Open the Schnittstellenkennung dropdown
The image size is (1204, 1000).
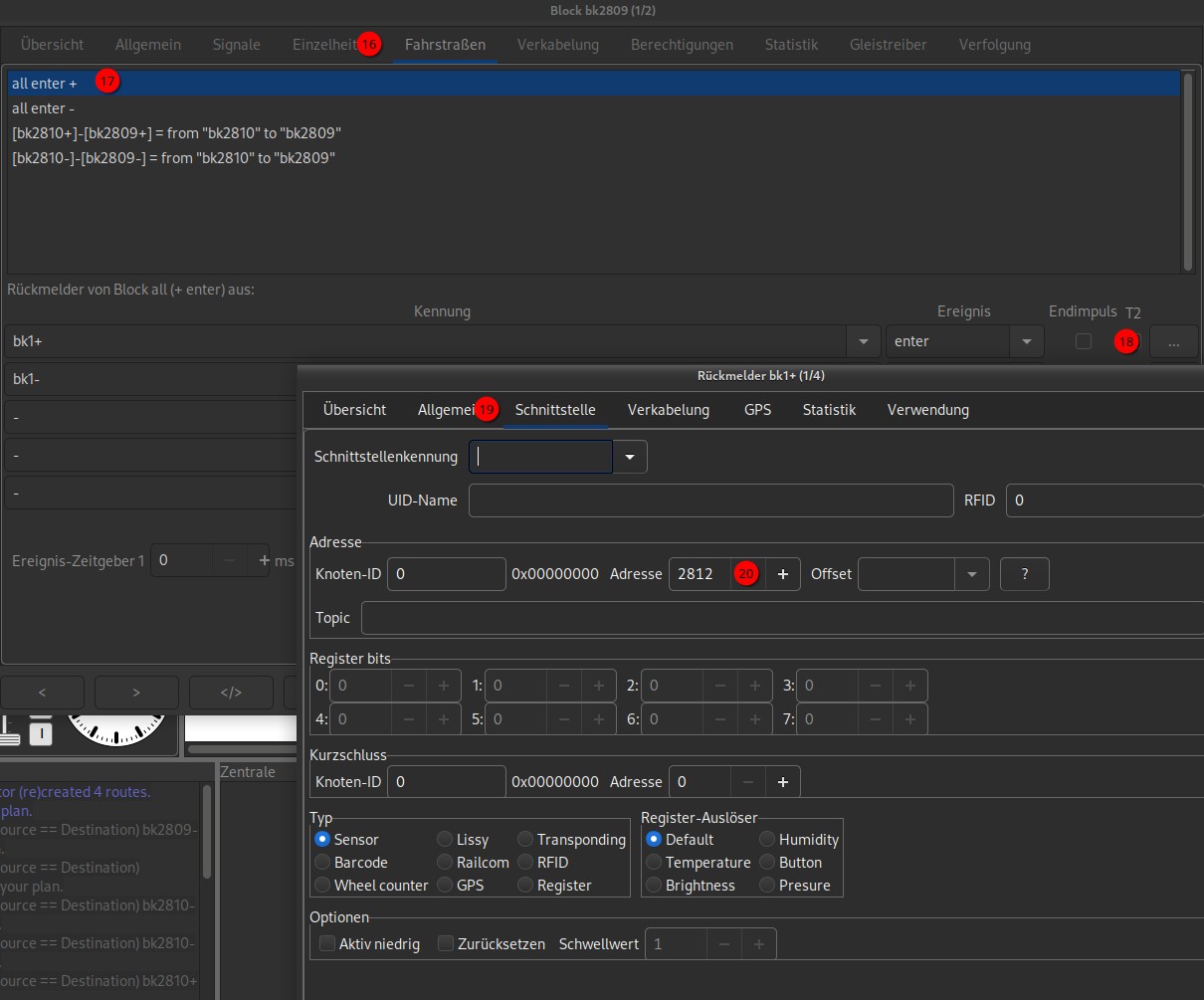coord(630,457)
